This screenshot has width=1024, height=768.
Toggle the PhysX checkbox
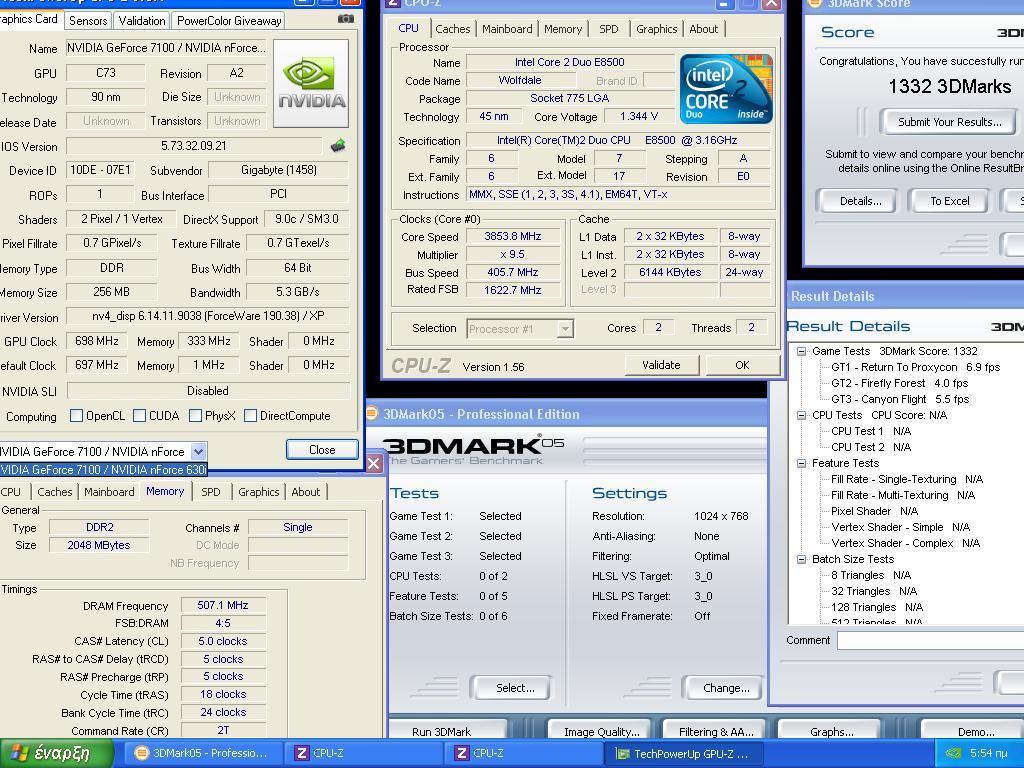tap(195, 415)
